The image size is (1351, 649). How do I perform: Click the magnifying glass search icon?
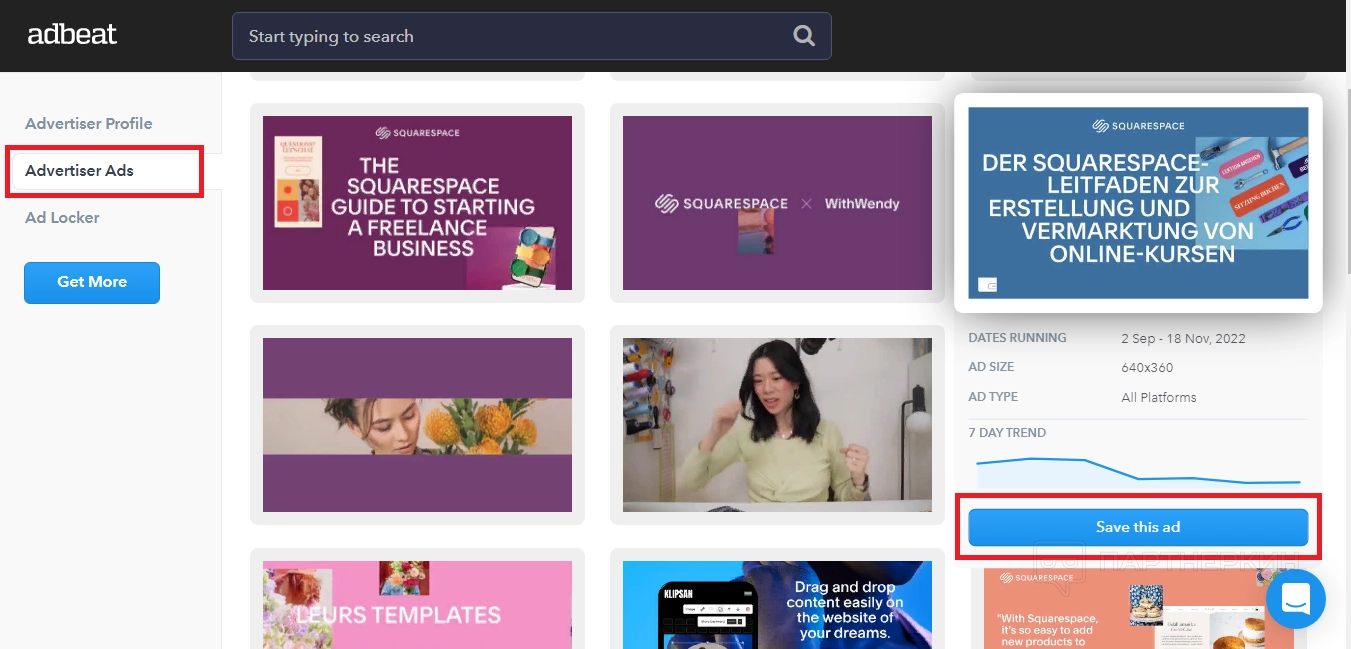point(803,36)
